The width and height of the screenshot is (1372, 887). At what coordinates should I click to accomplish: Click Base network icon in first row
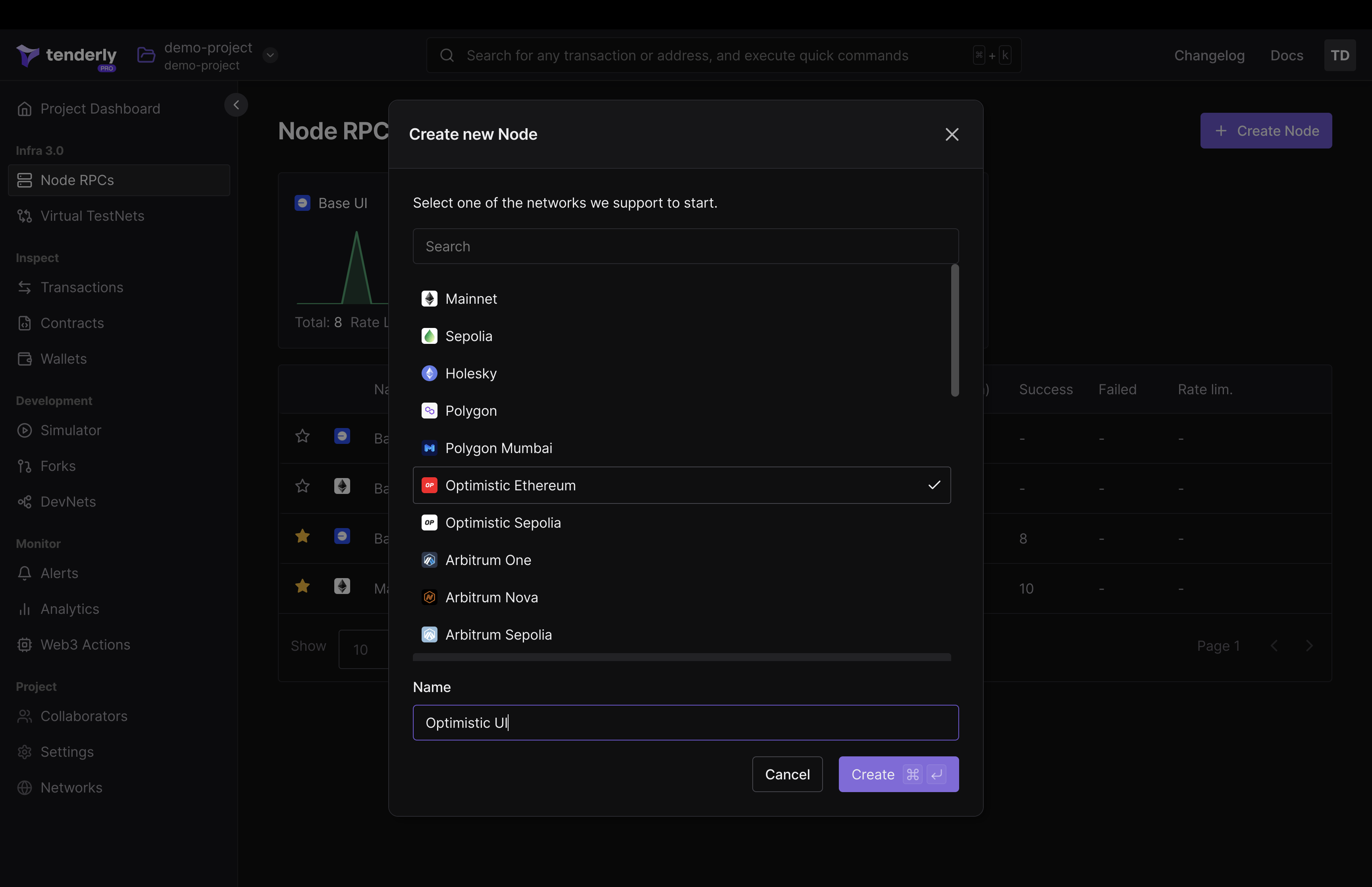tap(342, 436)
